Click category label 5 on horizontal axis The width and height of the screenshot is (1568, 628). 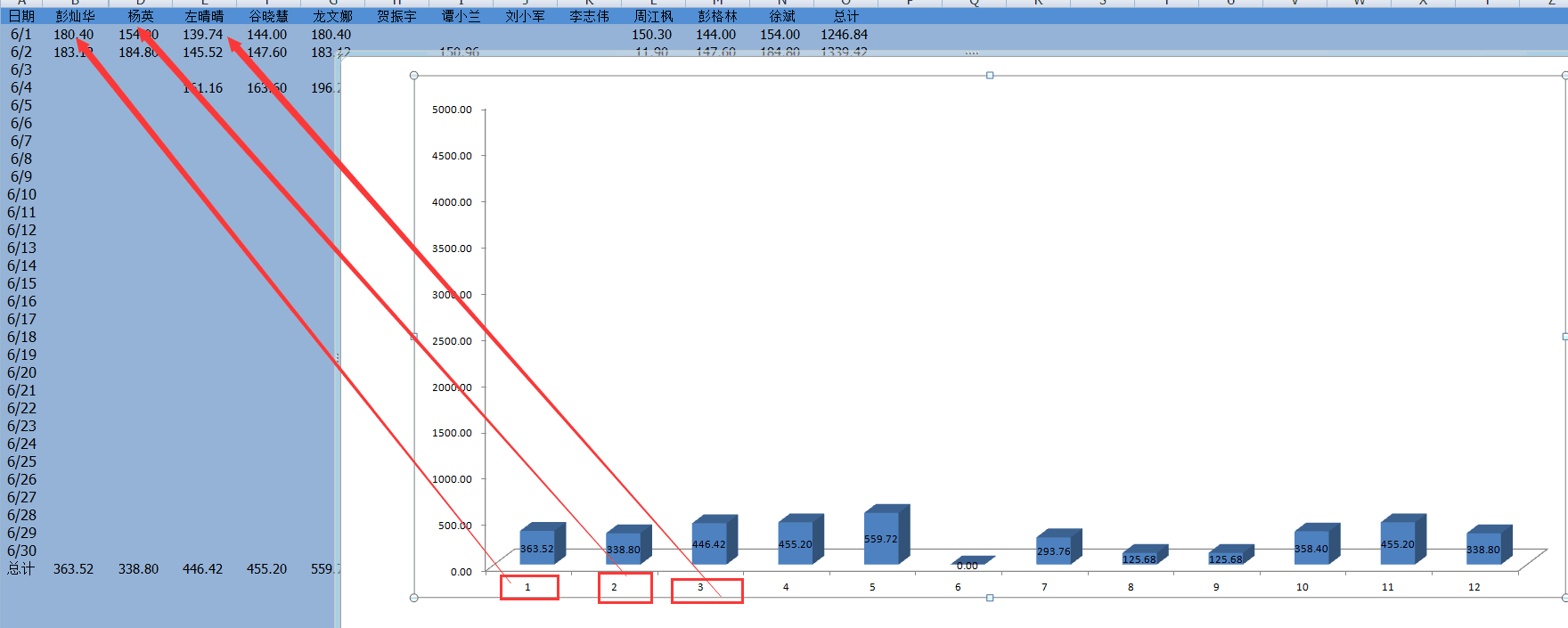tap(872, 587)
